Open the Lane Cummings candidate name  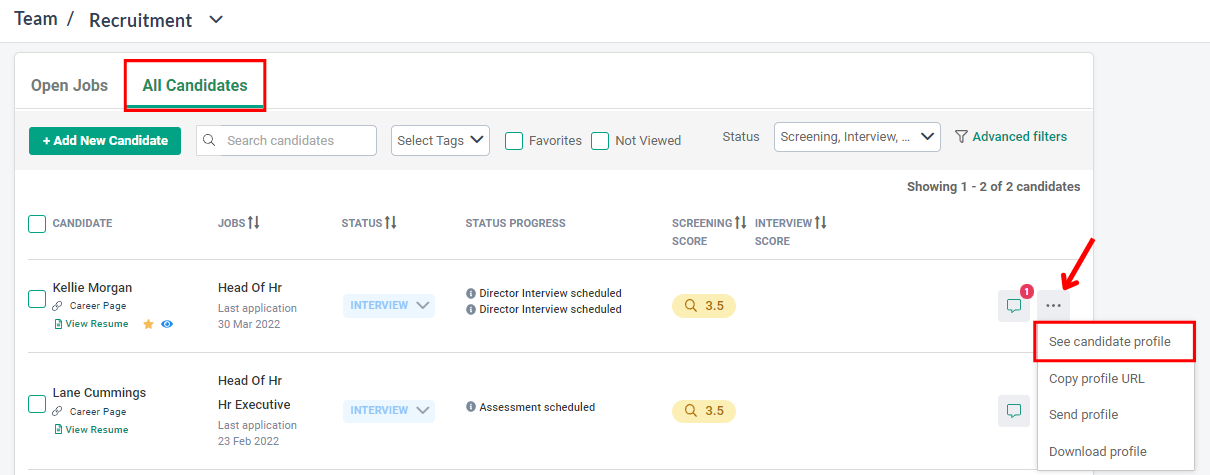99,393
